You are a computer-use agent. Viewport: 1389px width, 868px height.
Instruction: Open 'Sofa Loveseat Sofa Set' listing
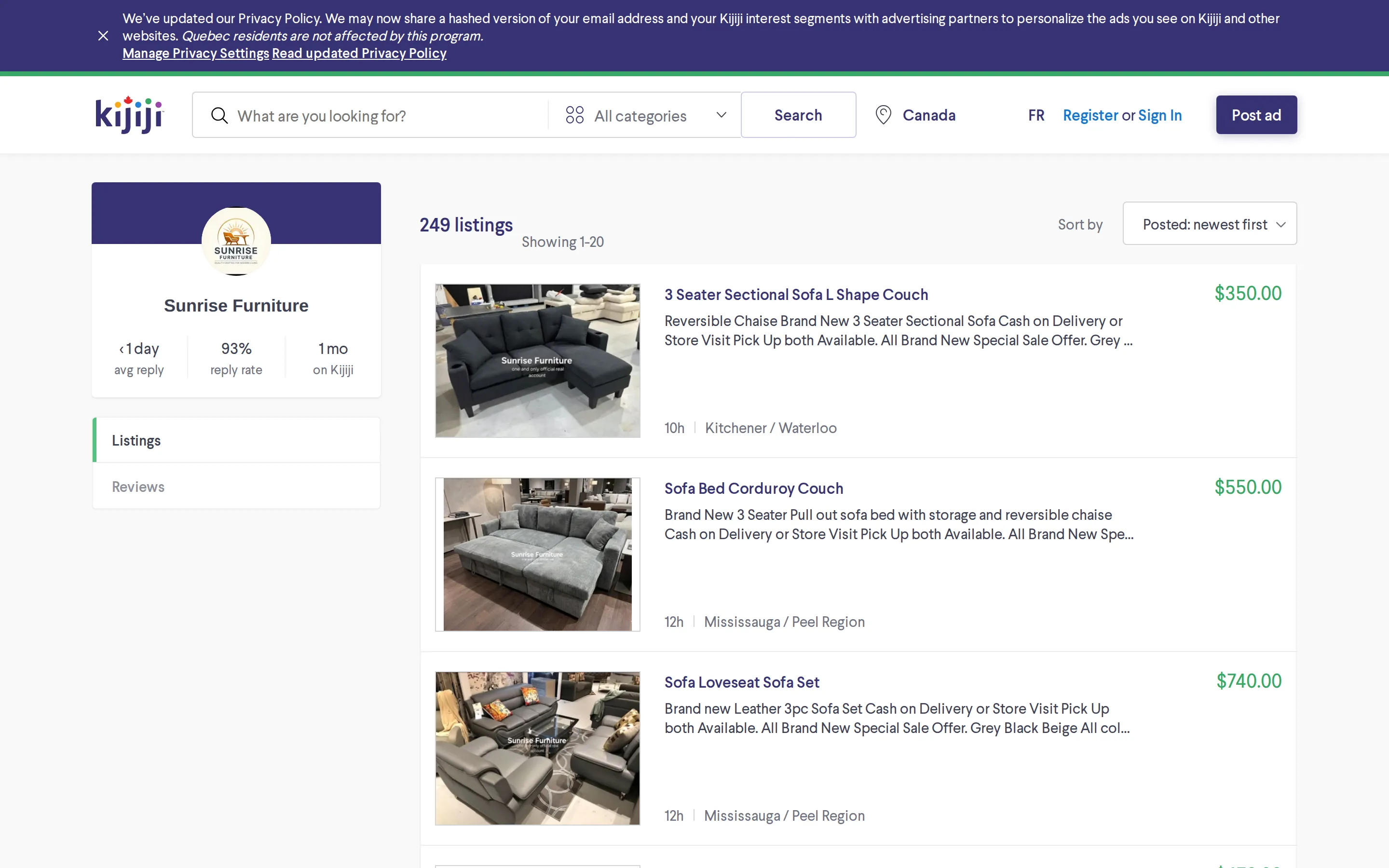742,682
